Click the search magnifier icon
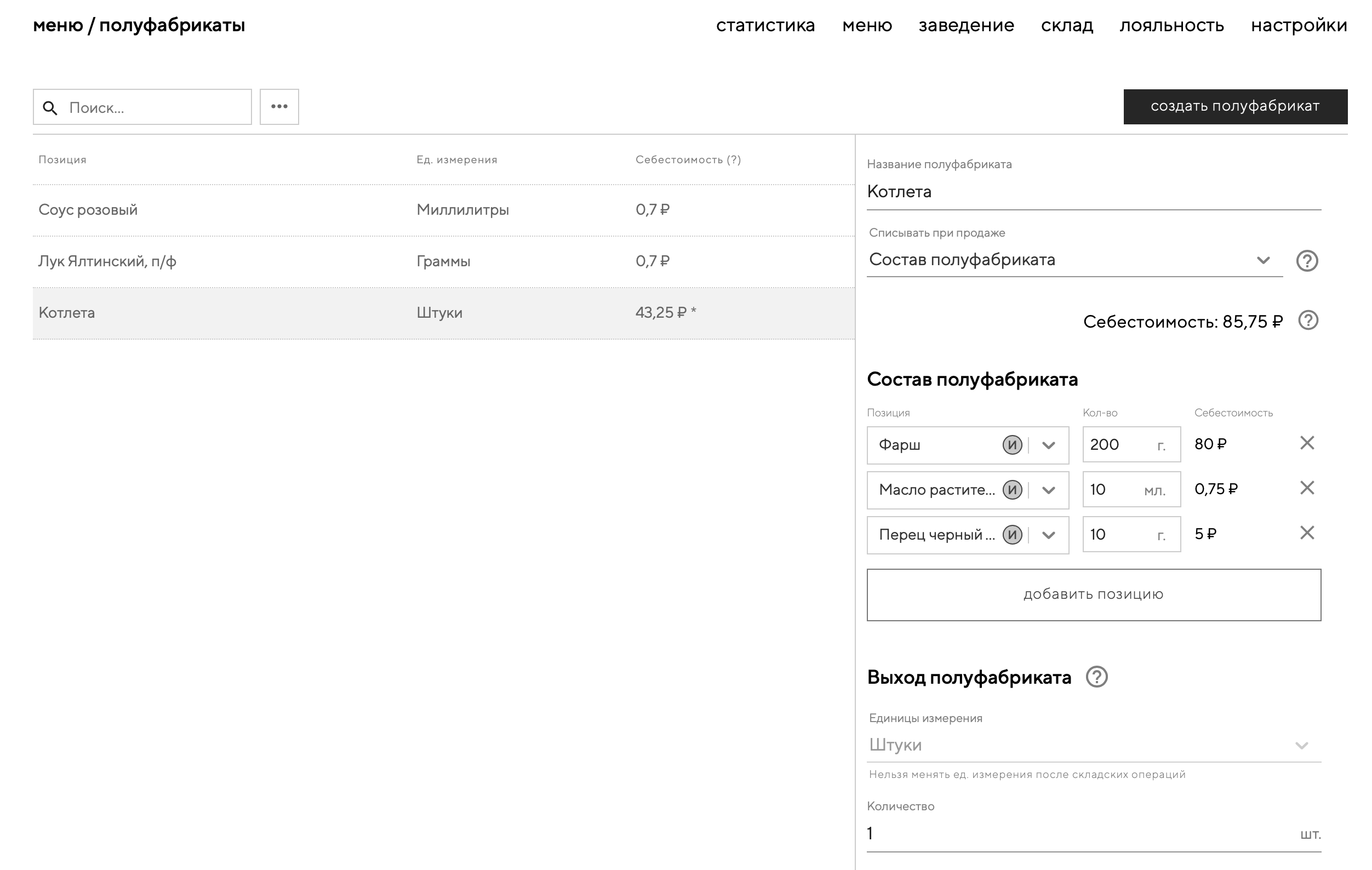Image resolution: width=1372 pixels, height=870 pixels. click(x=50, y=108)
